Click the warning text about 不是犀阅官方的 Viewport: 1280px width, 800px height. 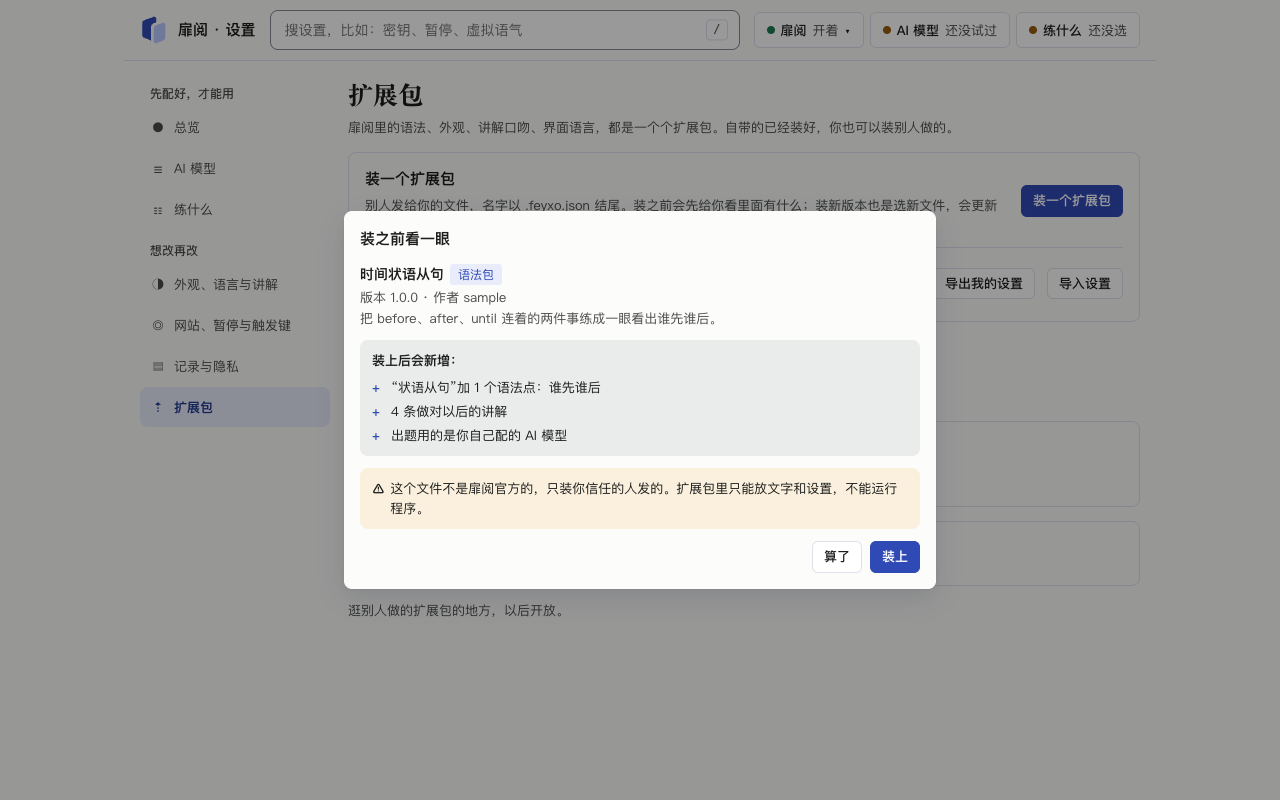click(x=644, y=498)
